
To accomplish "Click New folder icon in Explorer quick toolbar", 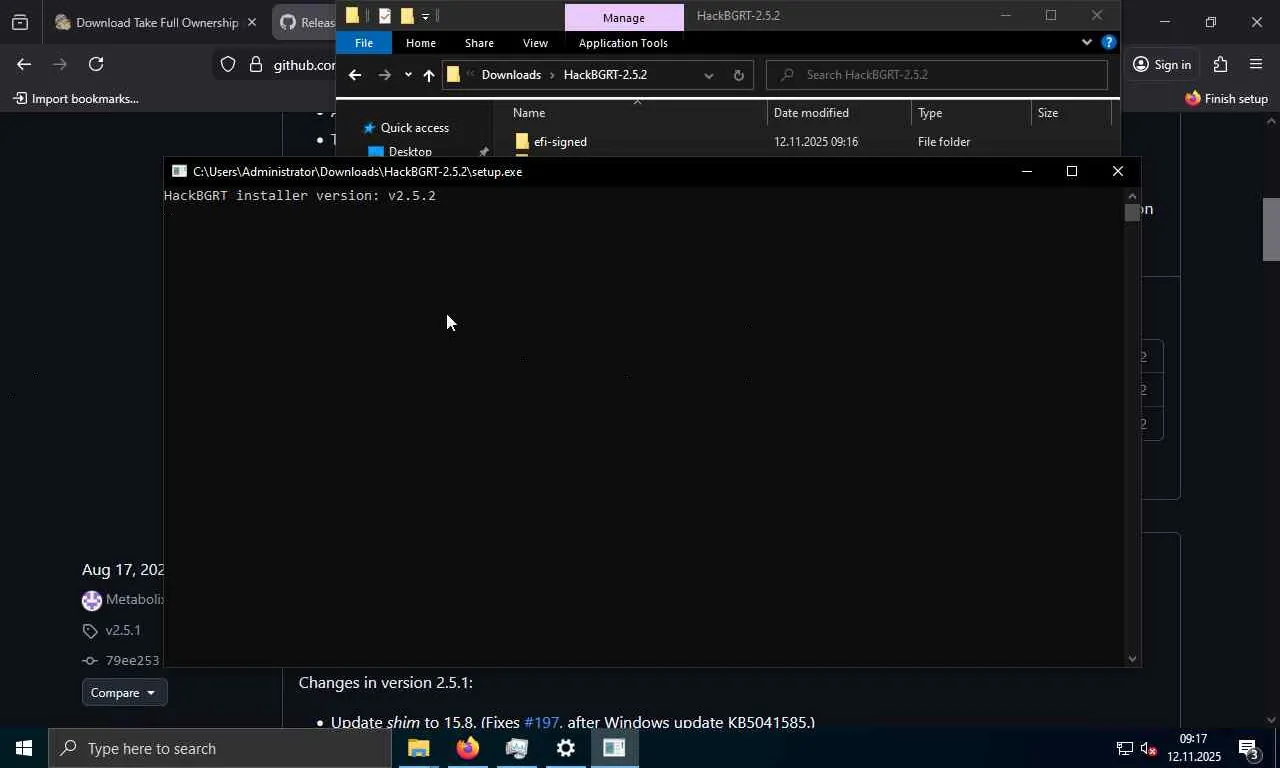I will click(x=407, y=15).
